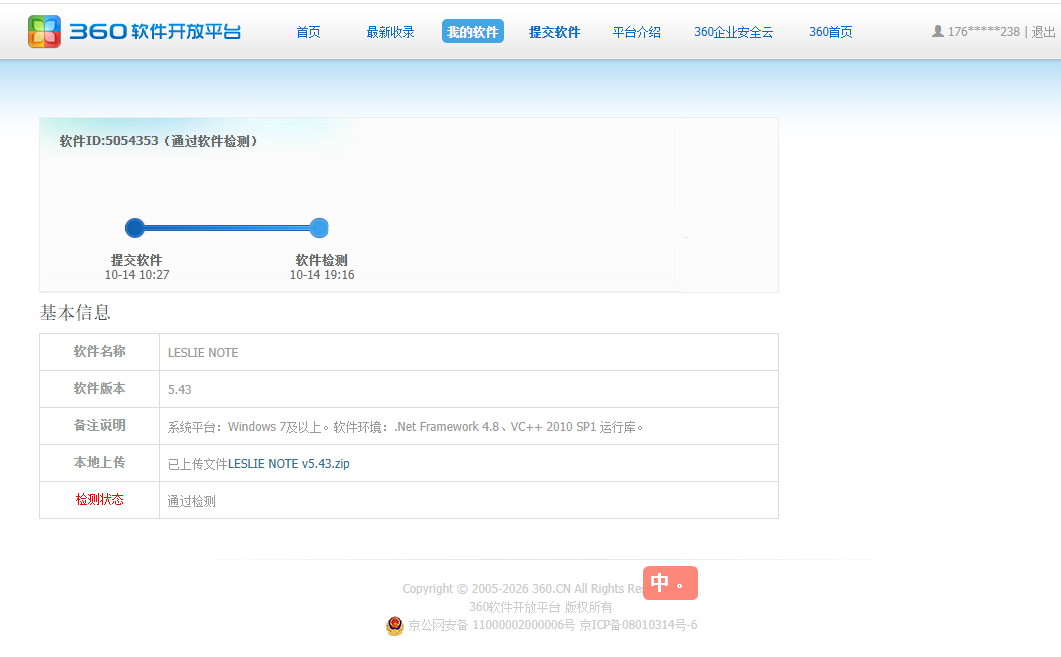The image size is (1061, 657).
Task: Download the LESLIE NOTE v5.43.zip file link
Action: (x=289, y=463)
